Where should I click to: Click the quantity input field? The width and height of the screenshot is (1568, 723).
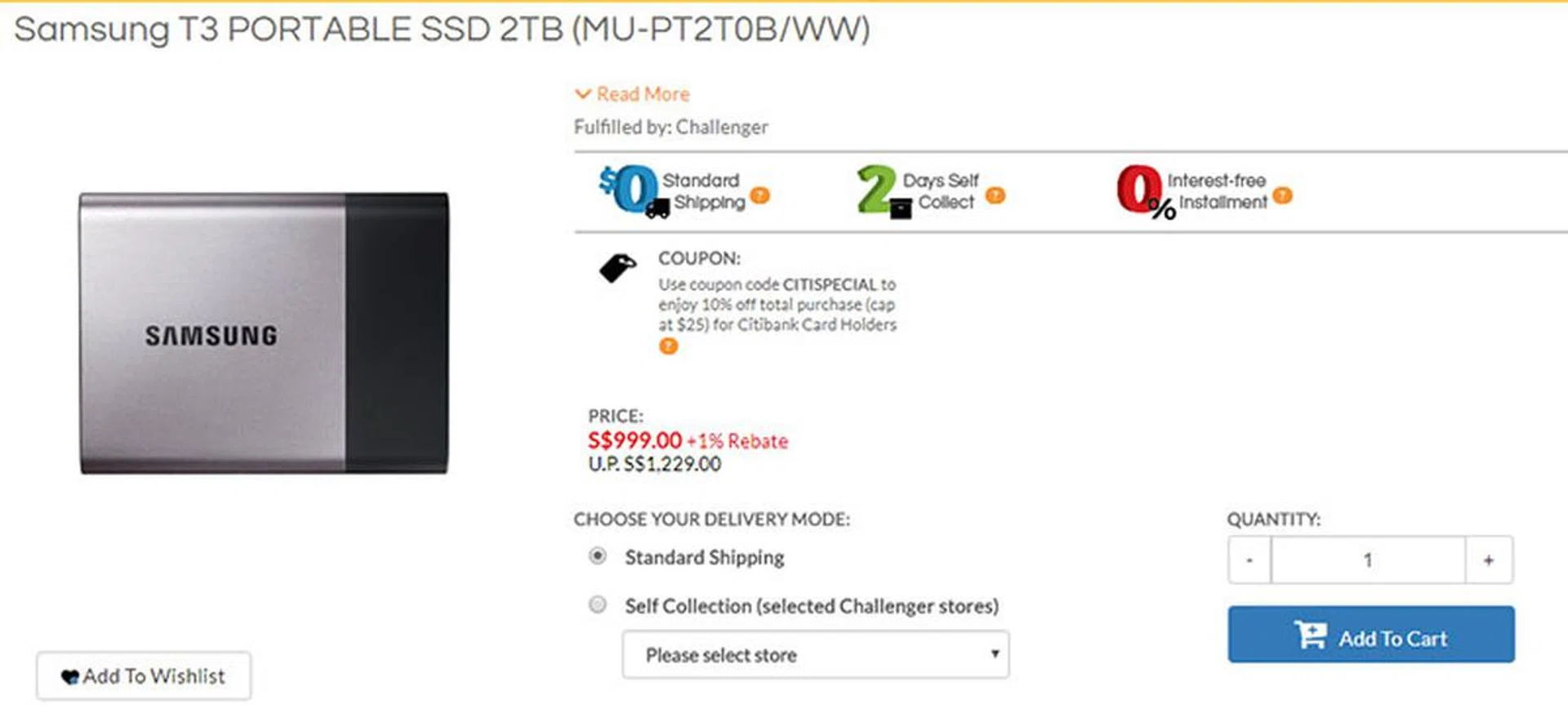click(1368, 560)
